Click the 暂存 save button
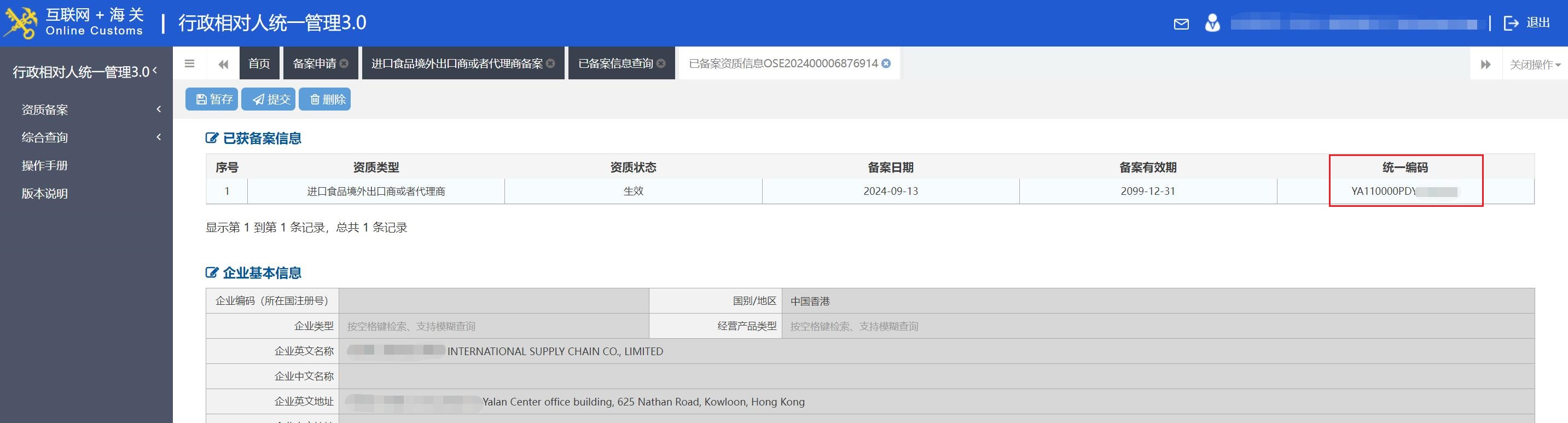The image size is (1568, 423). coord(211,99)
